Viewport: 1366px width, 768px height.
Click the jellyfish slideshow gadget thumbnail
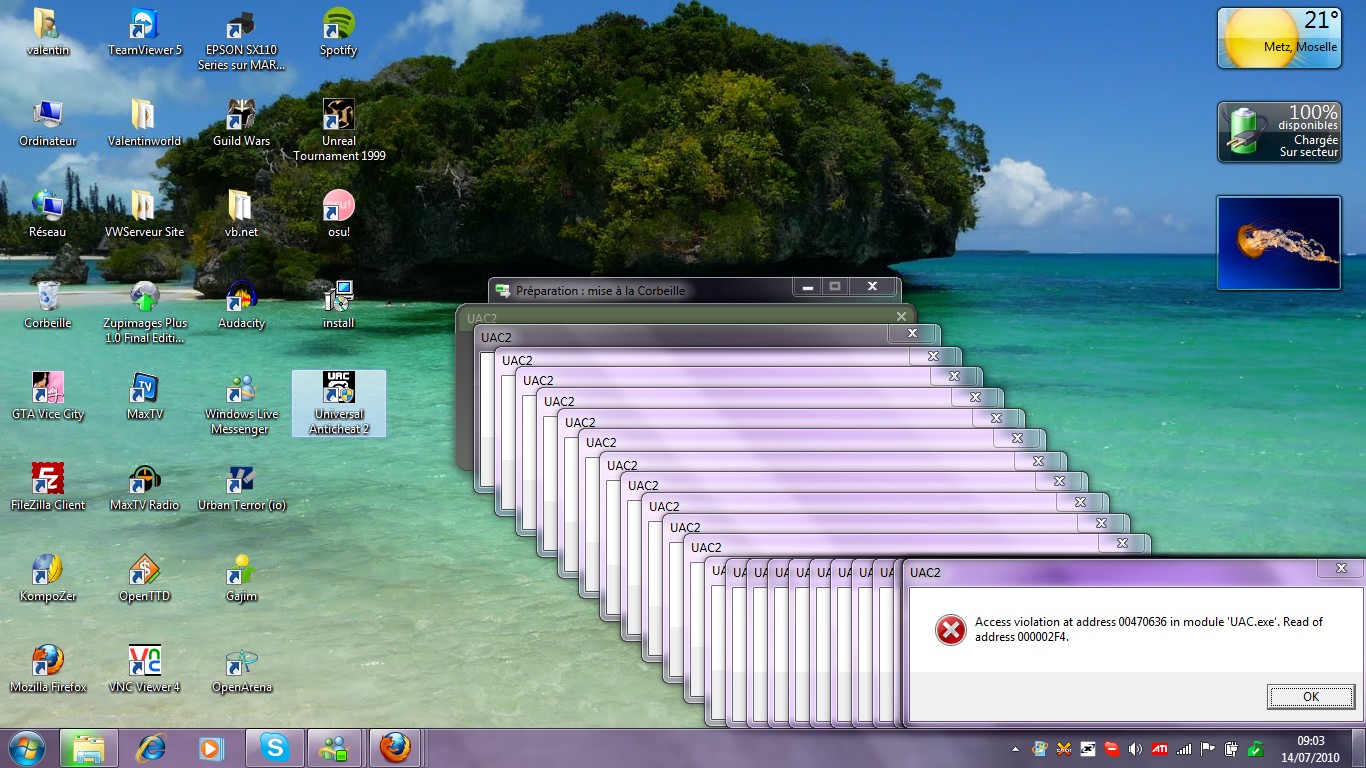(1278, 243)
